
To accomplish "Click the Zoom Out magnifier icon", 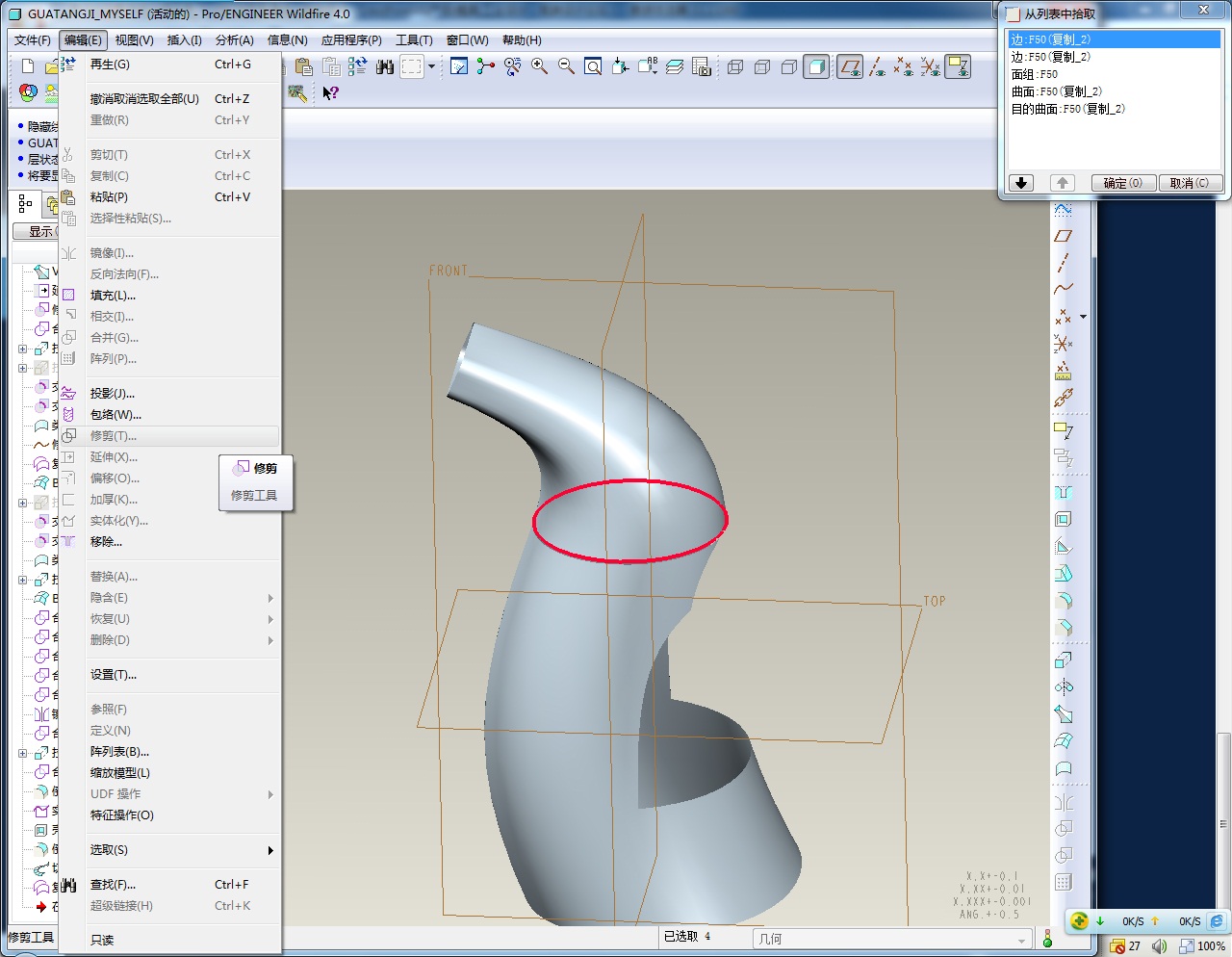I will 566,66.
